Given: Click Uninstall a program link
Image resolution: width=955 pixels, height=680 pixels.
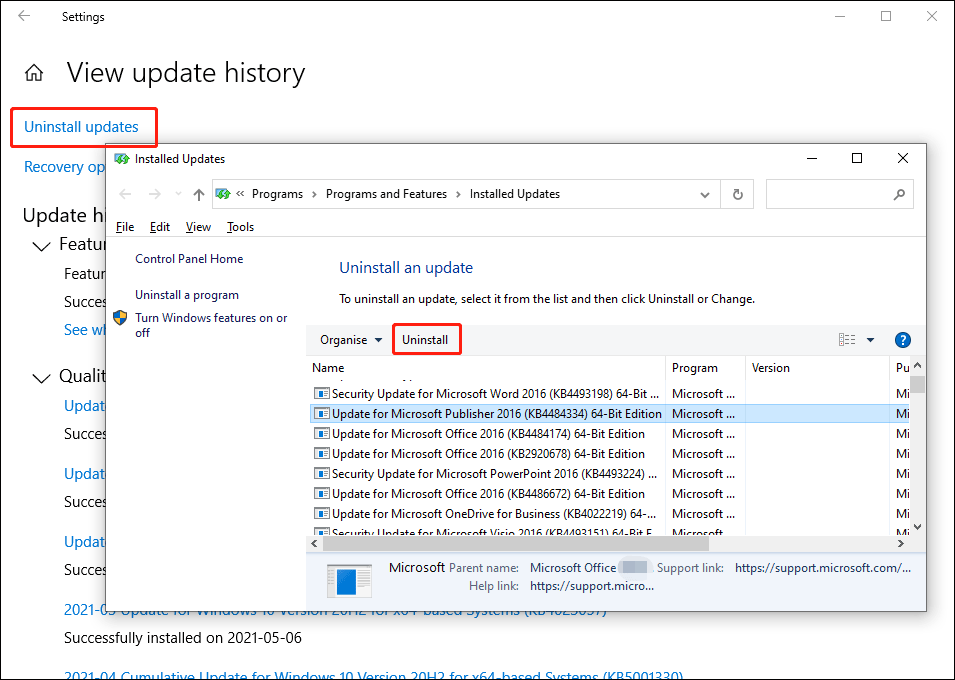Looking at the screenshot, I should pos(187,295).
